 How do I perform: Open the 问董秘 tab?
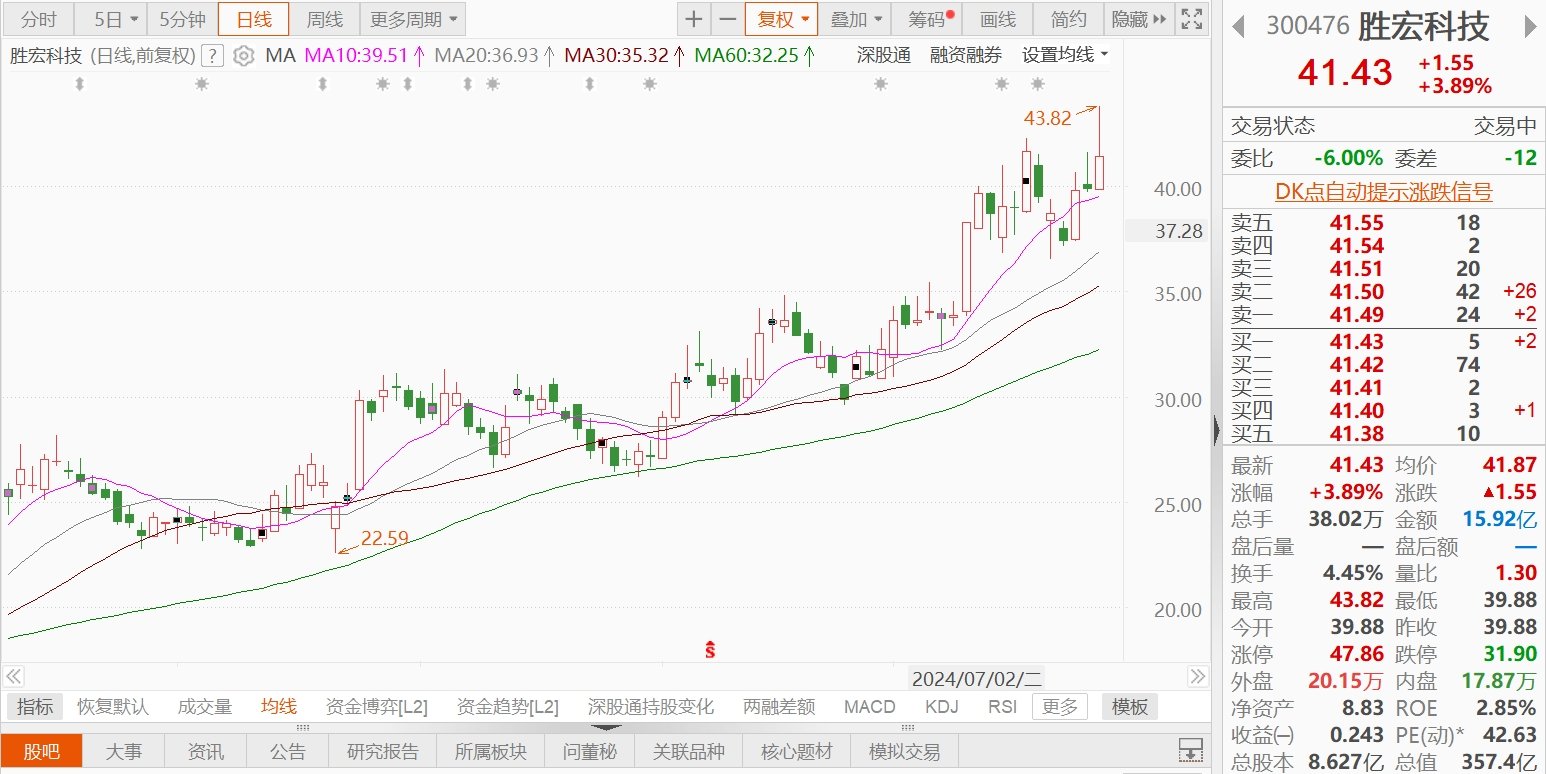click(x=589, y=751)
